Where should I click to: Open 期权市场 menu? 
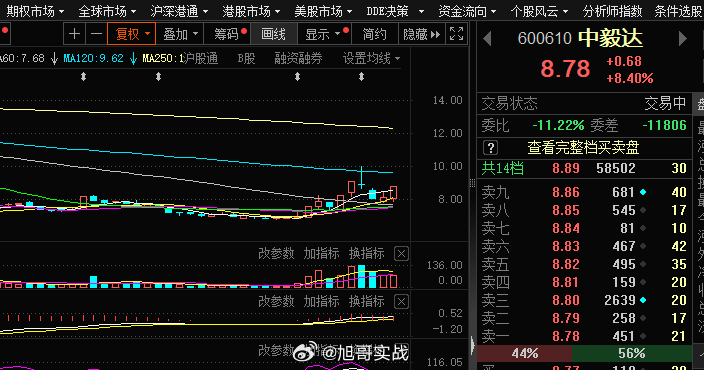tap(35, 11)
